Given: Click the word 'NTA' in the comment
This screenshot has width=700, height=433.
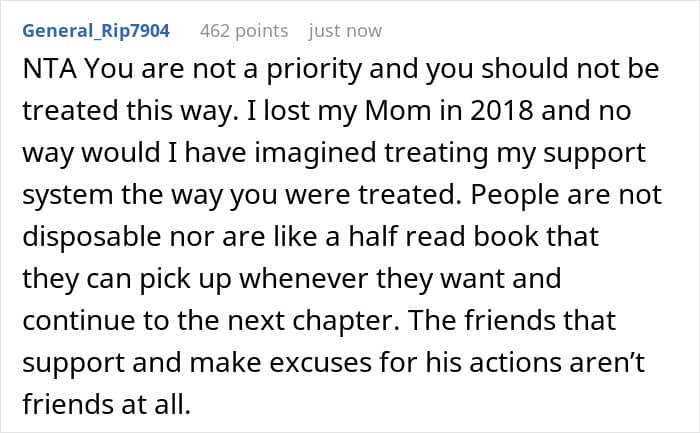Looking at the screenshot, I should pos(47,72).
